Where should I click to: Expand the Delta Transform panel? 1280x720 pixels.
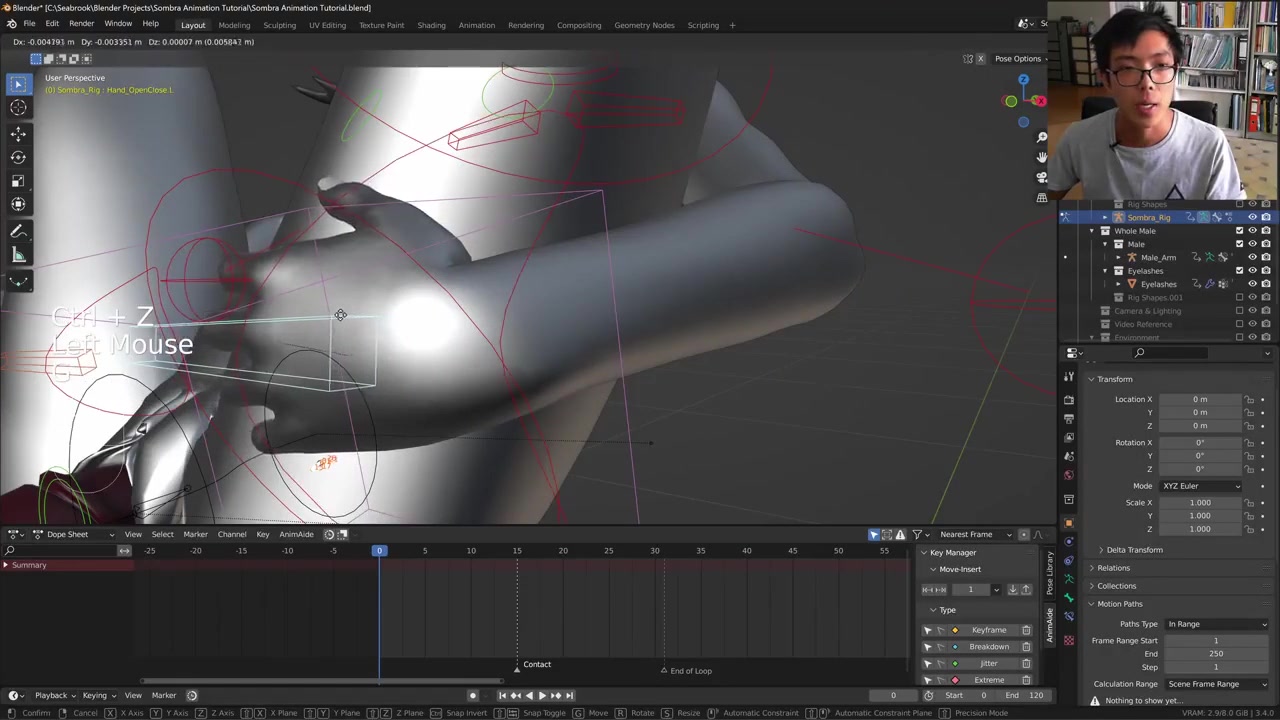pyautogui.click(x=1134, y=550)
